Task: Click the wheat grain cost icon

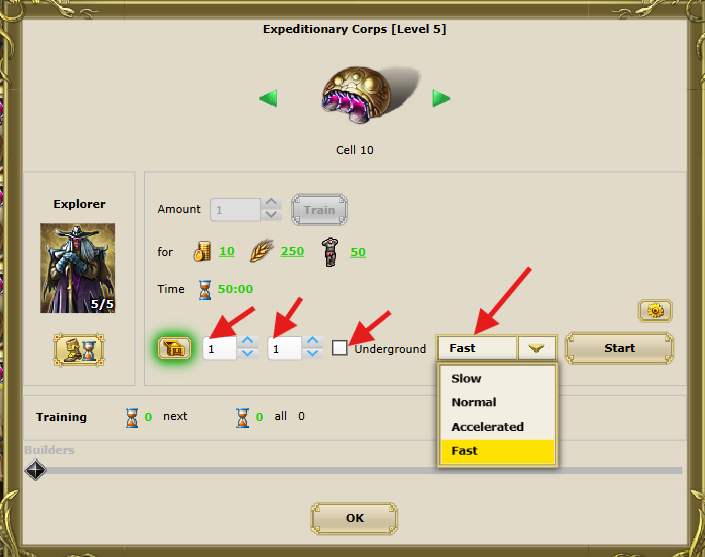Action: [x=262, y=250]
